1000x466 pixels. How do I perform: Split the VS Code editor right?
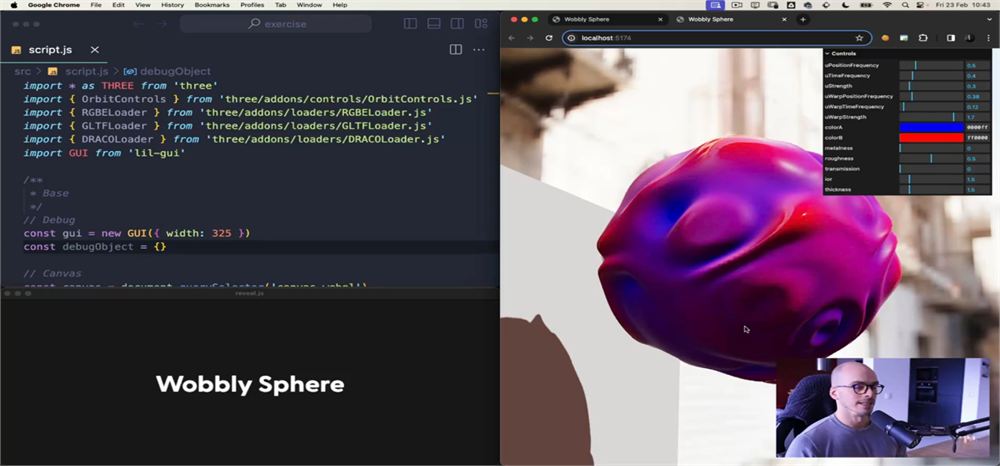click(456, 50)
